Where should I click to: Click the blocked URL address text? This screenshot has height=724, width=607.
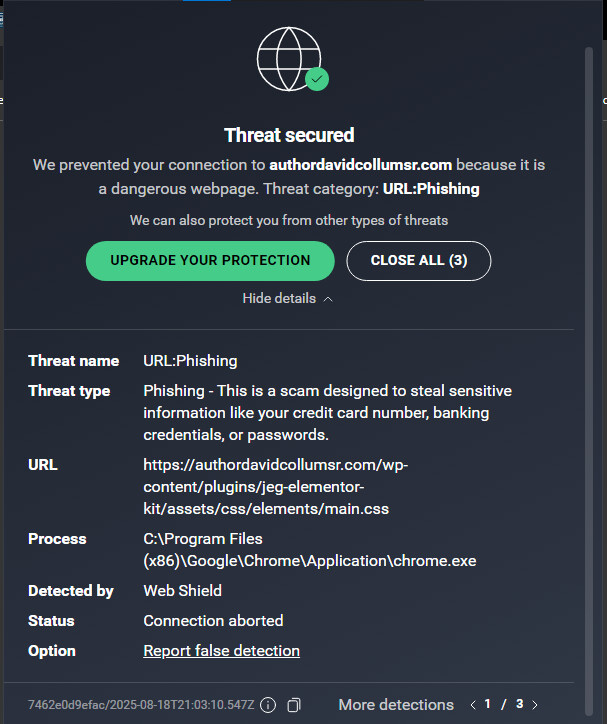click(x=275, y=487)
